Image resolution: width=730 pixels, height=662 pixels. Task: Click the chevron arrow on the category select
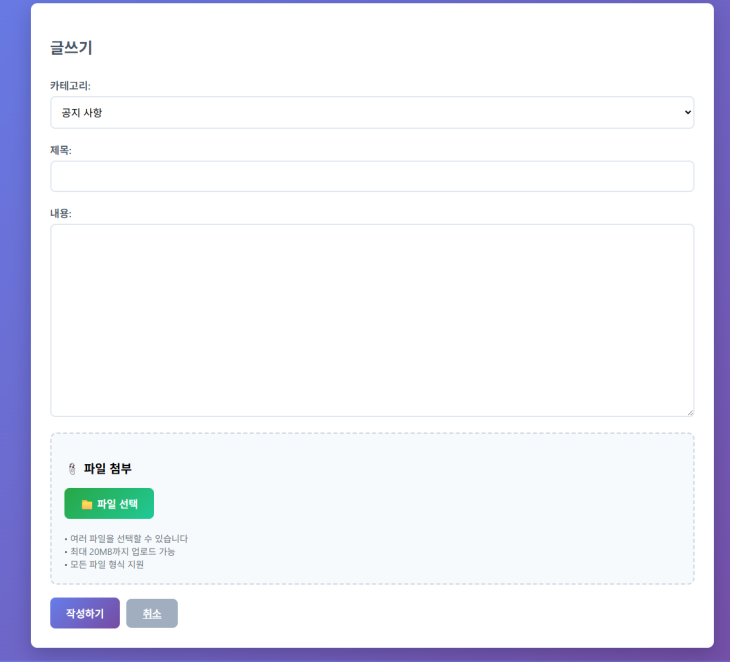click(687, 112)
